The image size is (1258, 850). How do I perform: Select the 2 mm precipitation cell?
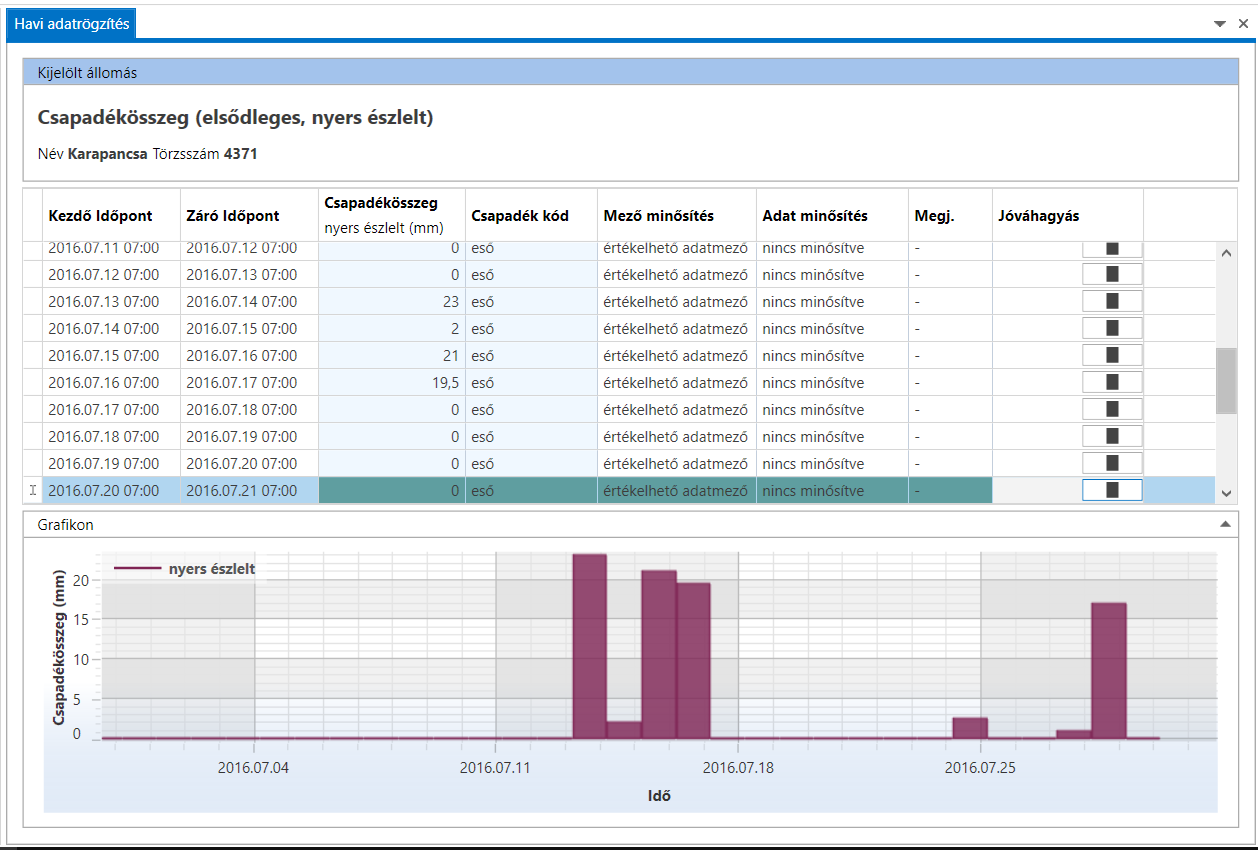392,328
